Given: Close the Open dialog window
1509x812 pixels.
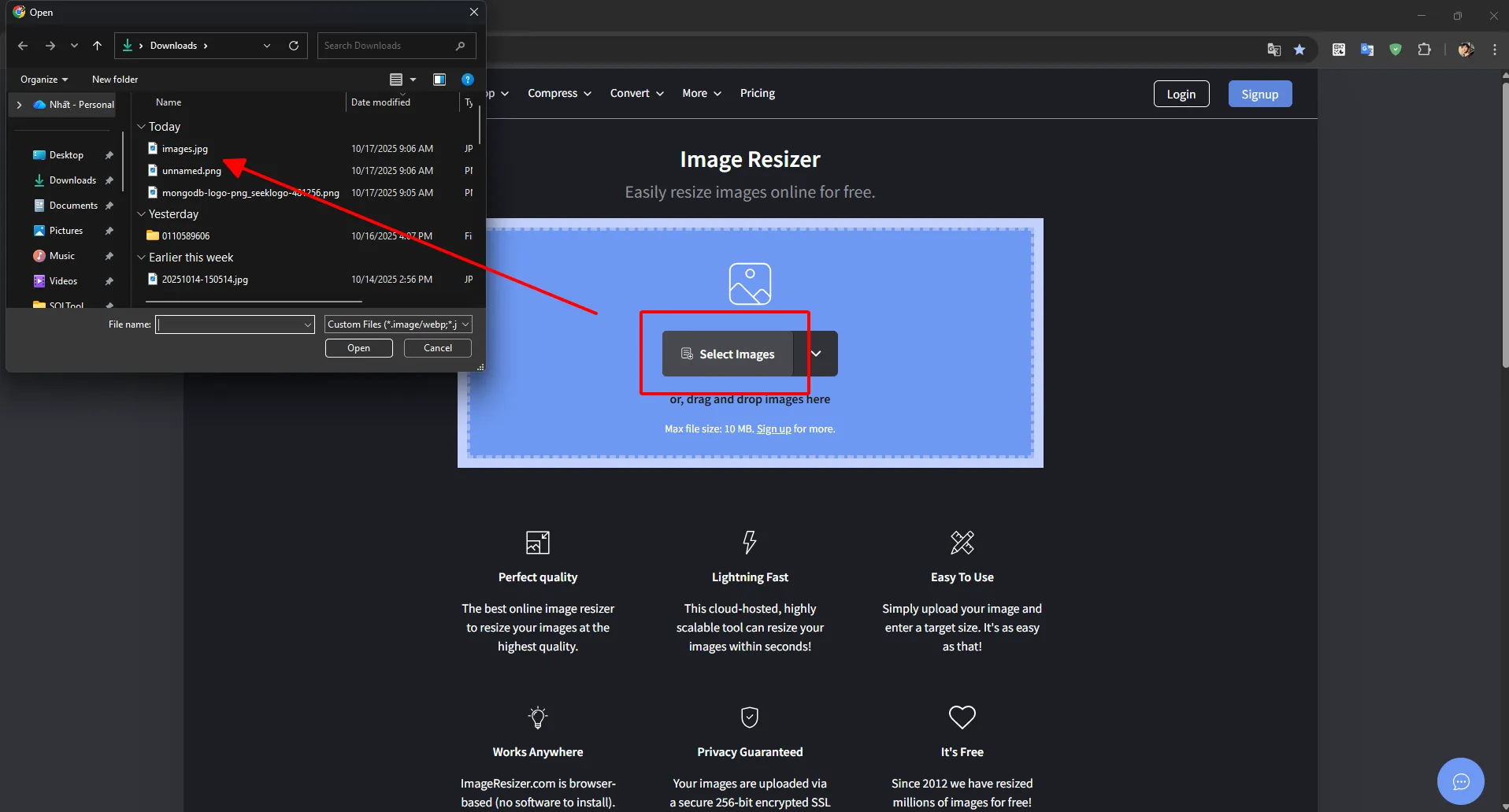Looking at the screenshot, I should 473,12.
